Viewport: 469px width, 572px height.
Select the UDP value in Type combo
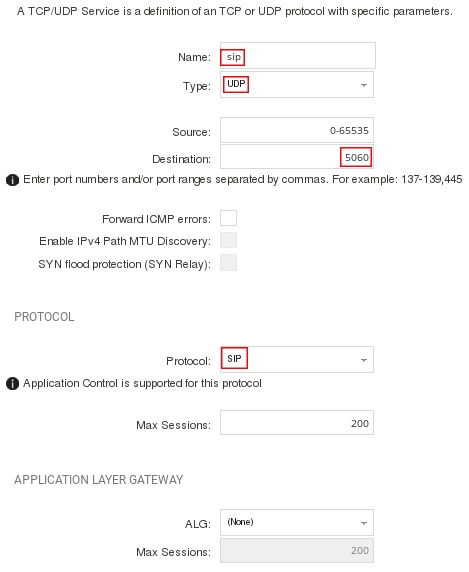point(236,84)
